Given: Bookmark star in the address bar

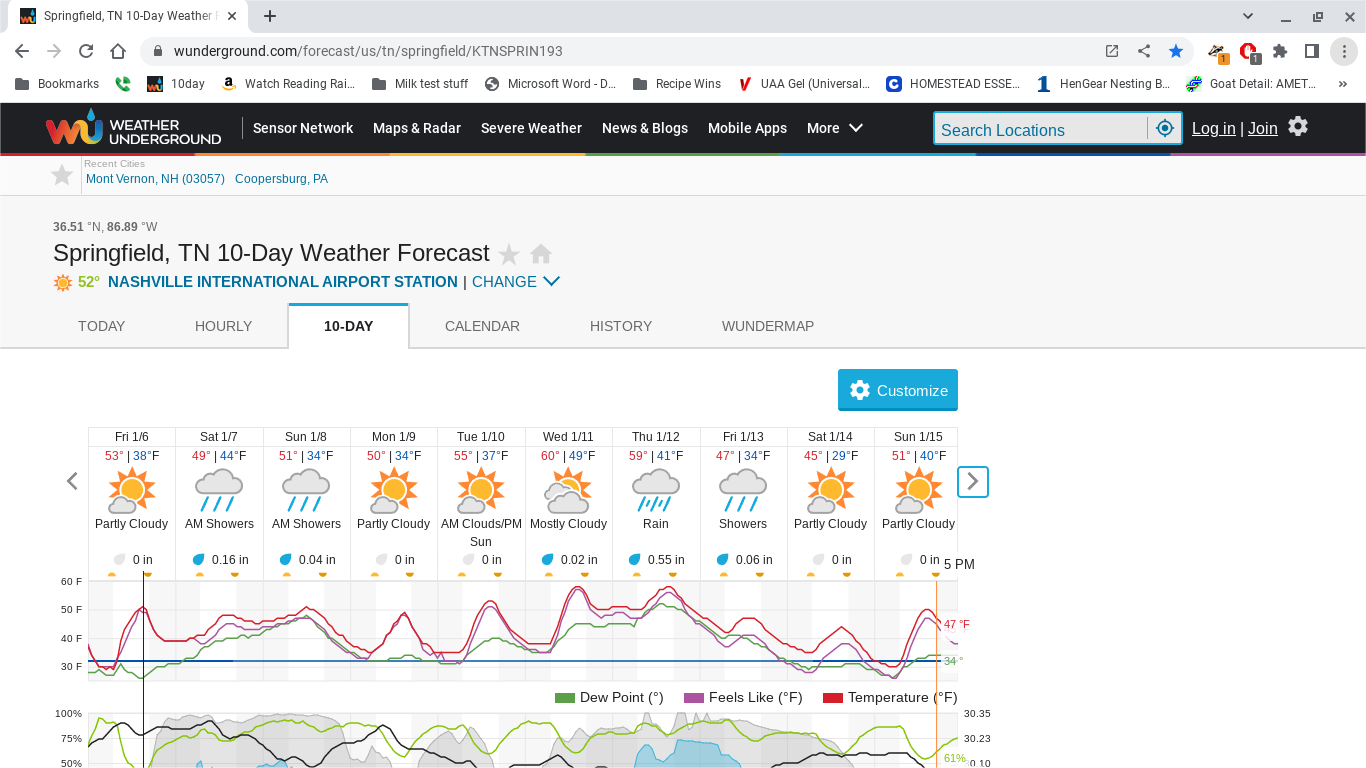Looking at the screenshot, I should pyautogui.click(x=1176, y=51).
